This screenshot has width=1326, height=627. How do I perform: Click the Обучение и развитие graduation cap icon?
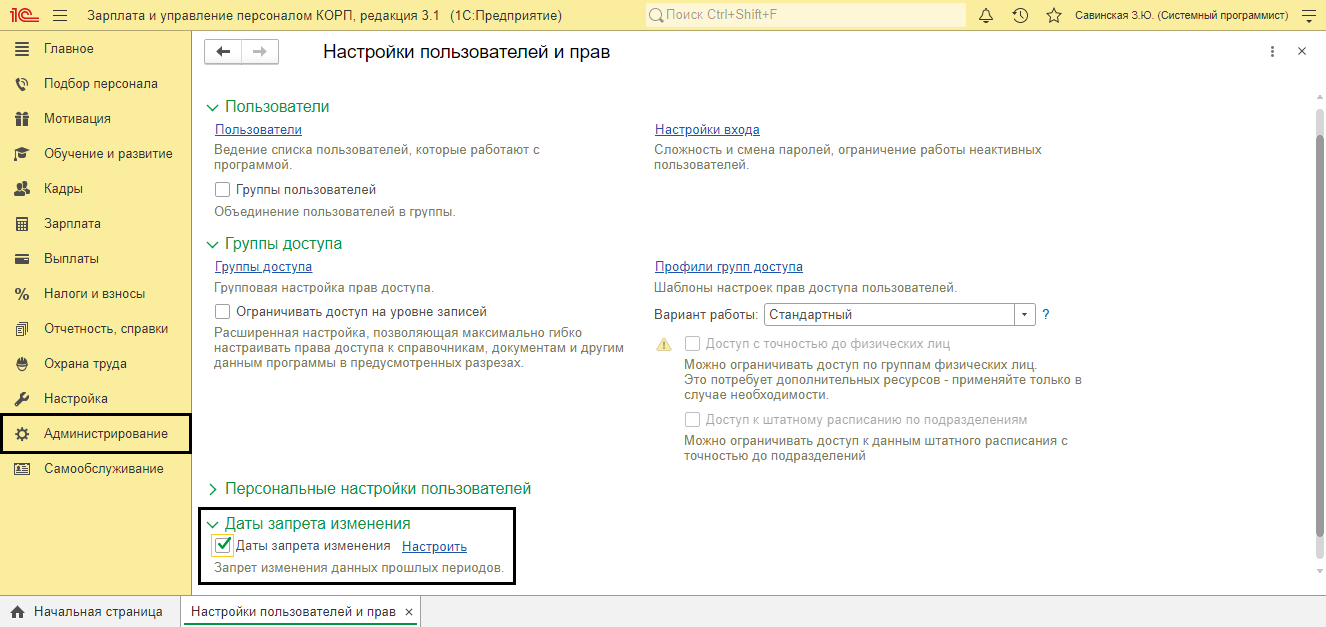[x=22, y=154]
